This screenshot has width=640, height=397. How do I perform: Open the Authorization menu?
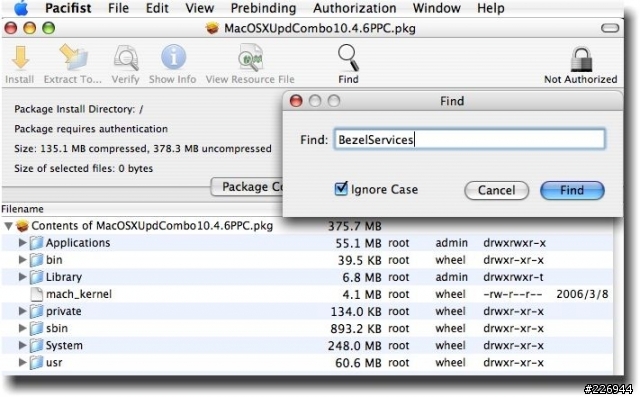(x=355, y=8)
